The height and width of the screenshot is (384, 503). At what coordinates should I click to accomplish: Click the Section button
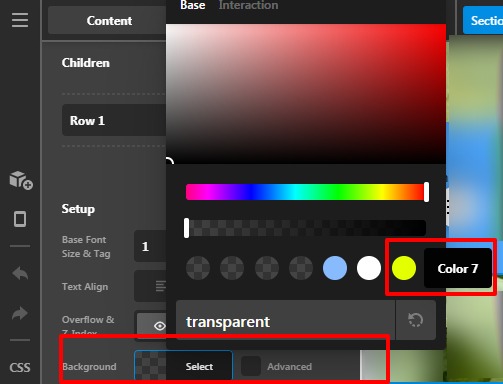(483, 21)
